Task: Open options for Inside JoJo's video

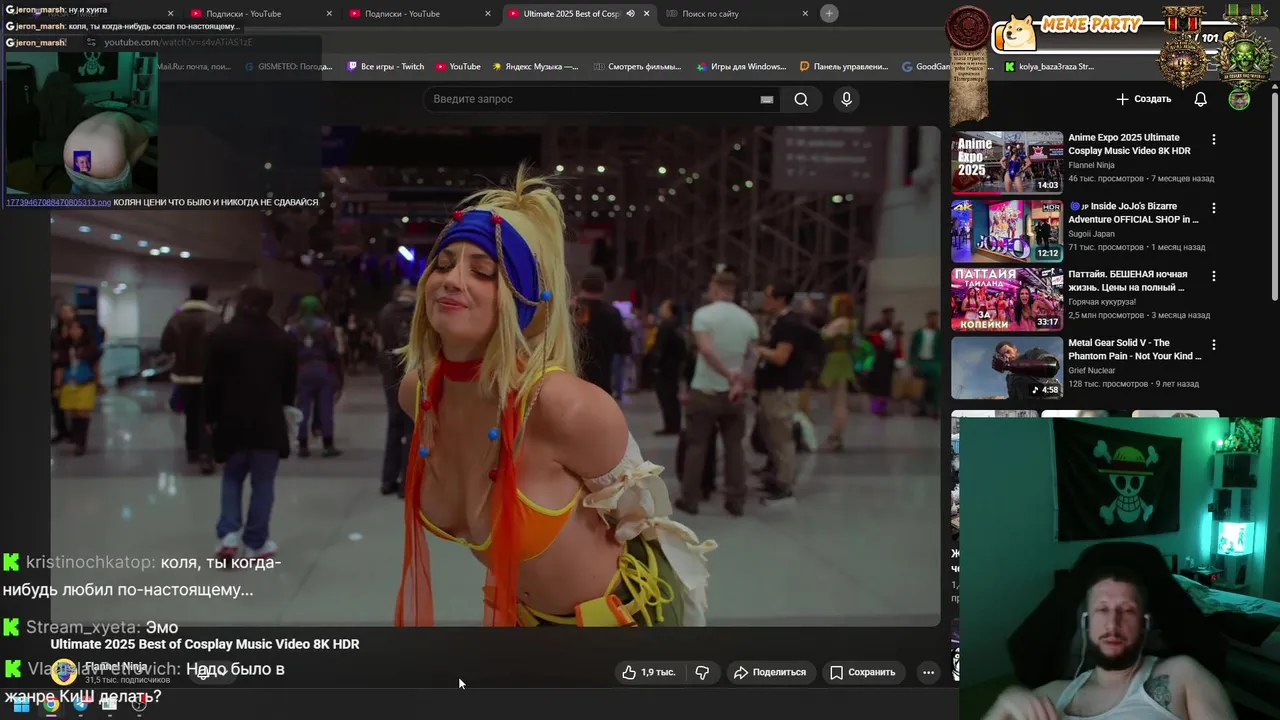Action: [1214, 208]
